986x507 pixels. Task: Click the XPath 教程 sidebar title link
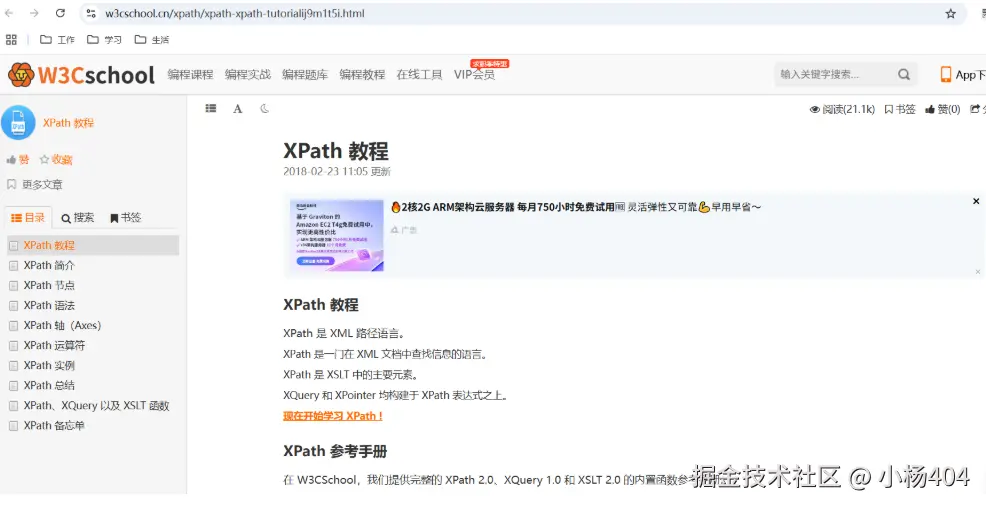pos(69,123)
